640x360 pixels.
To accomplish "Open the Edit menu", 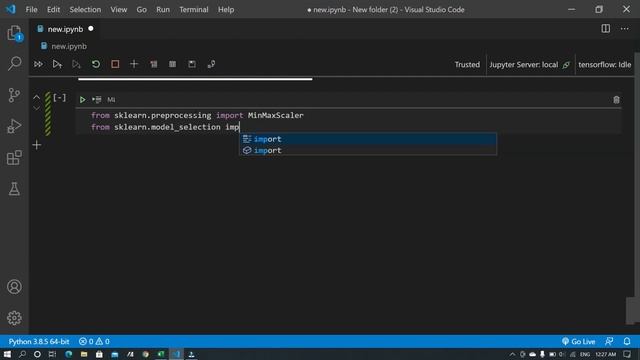I will (53, 9).
